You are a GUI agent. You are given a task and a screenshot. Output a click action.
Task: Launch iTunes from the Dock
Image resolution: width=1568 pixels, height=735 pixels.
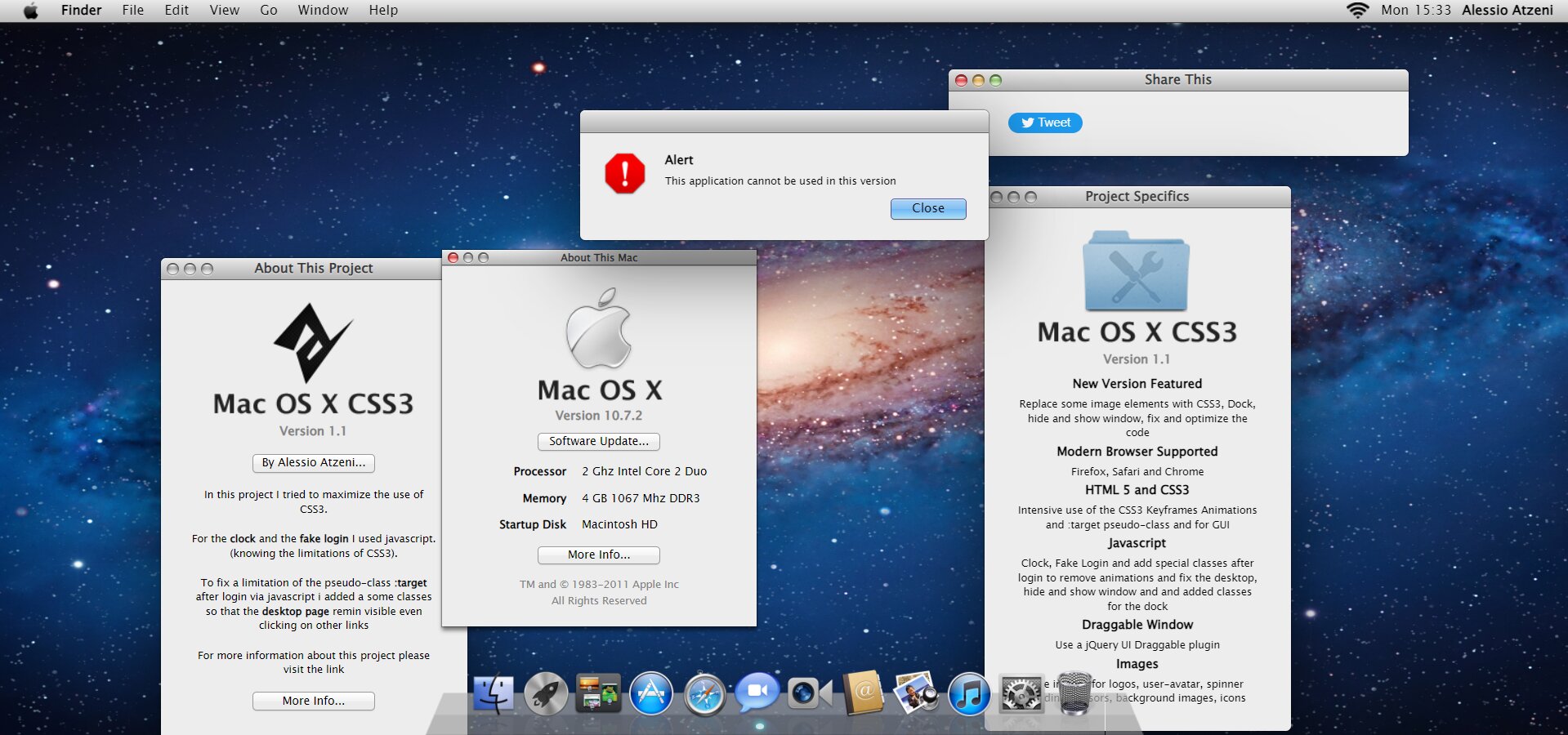[969, 694]
